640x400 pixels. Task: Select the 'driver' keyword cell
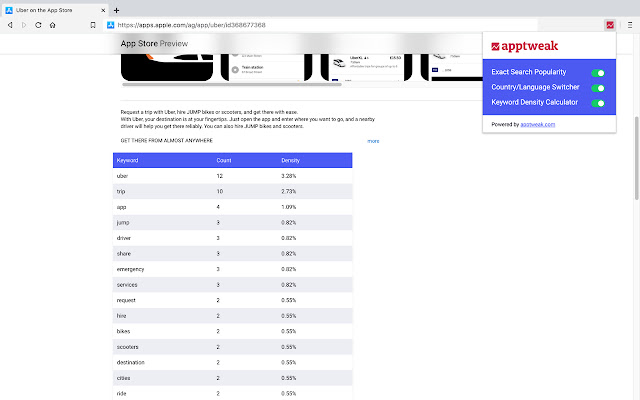124,238
